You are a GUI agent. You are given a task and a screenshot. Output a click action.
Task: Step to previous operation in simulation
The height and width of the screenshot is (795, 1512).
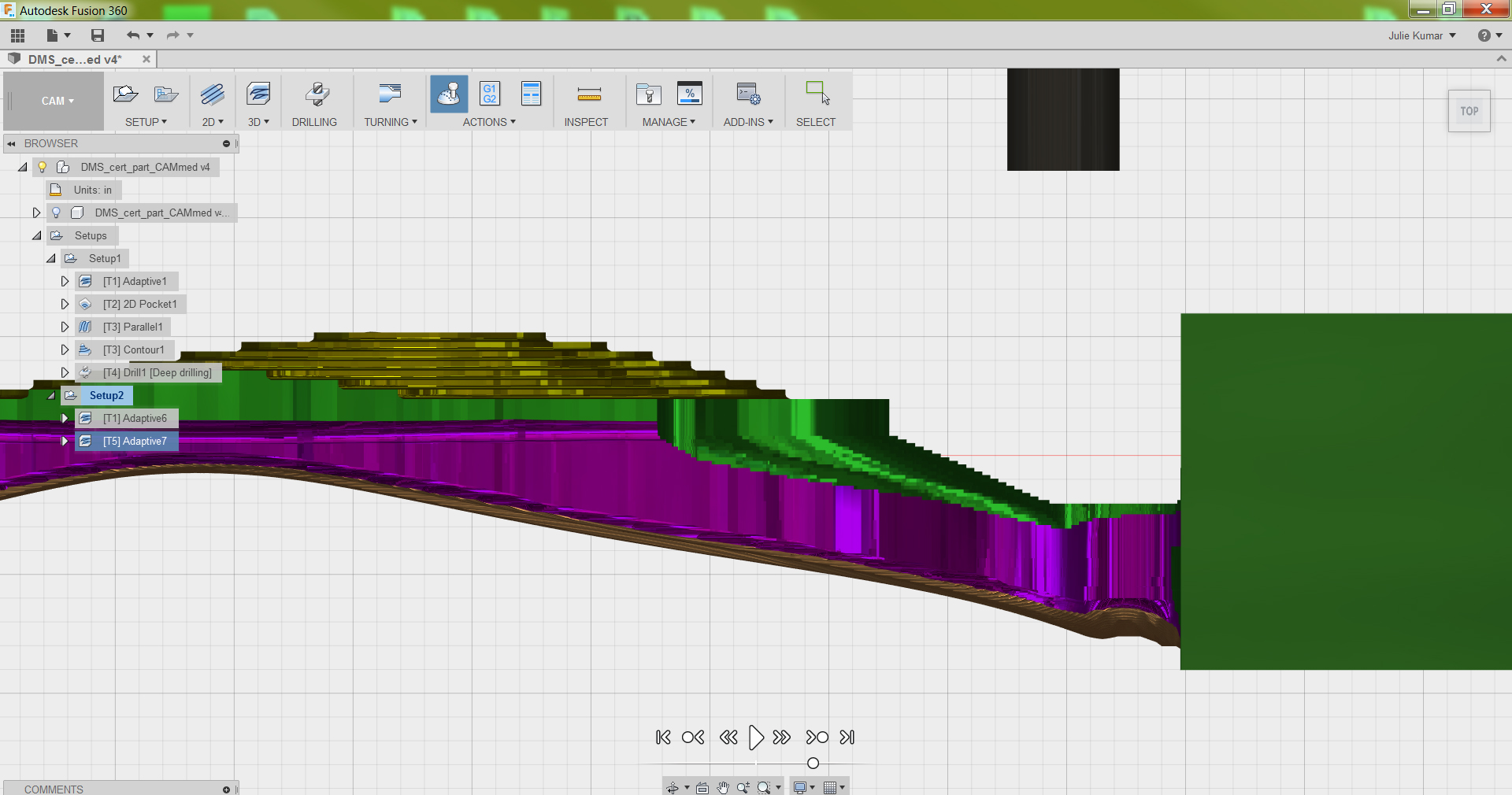693,738
